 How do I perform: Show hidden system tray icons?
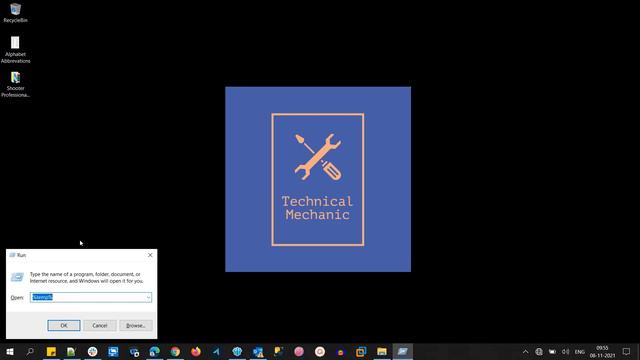point(526,351)
